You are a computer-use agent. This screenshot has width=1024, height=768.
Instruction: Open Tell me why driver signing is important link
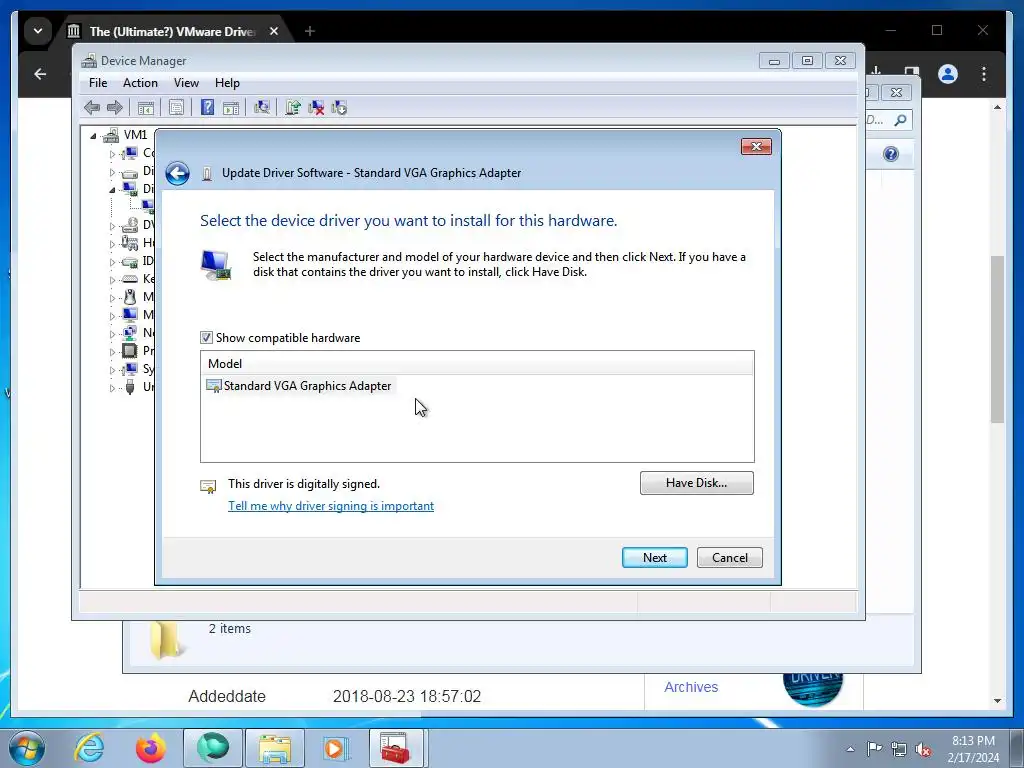tap(331, 506)
